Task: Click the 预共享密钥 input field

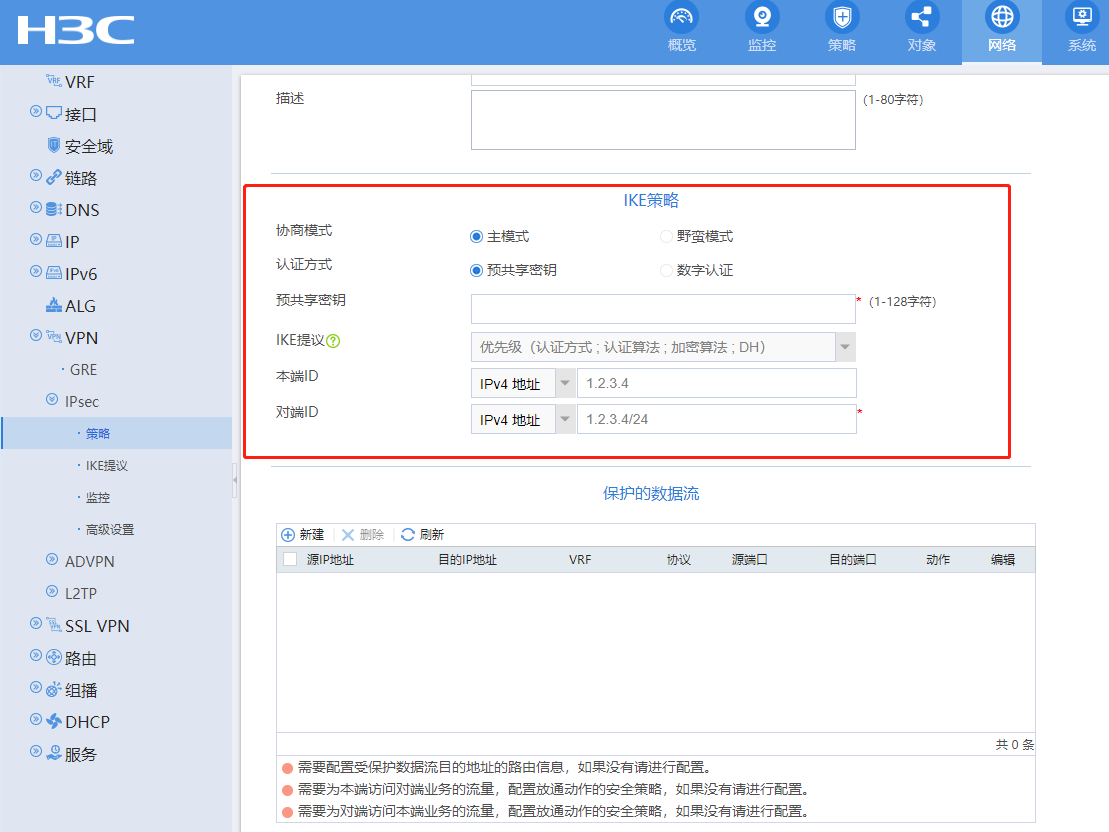Action: click(663, 309)
